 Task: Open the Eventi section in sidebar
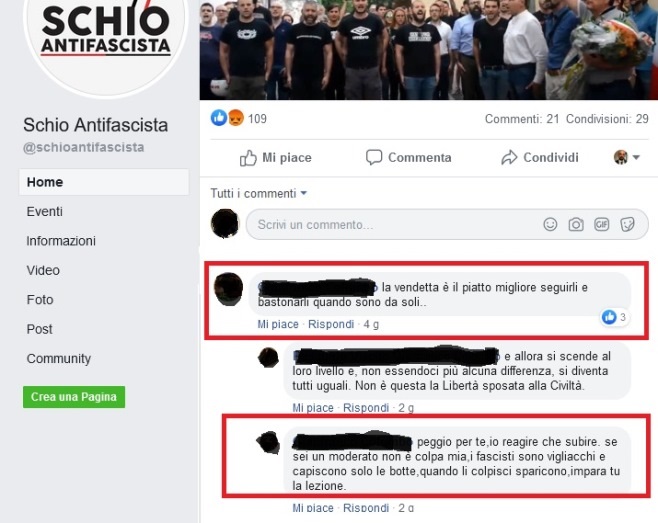click(x=44, y=212)
